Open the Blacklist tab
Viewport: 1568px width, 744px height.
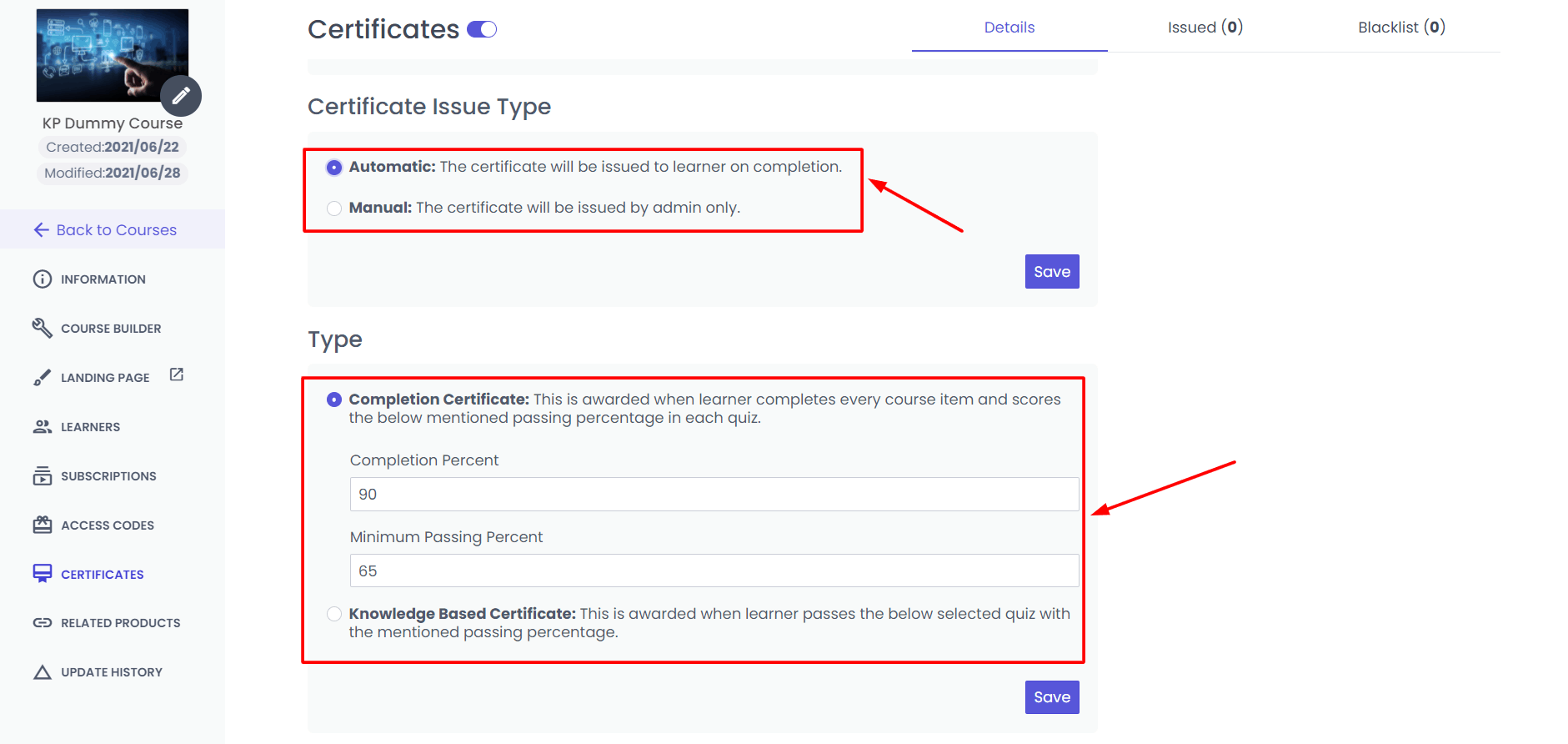(x=1401, y=28)
